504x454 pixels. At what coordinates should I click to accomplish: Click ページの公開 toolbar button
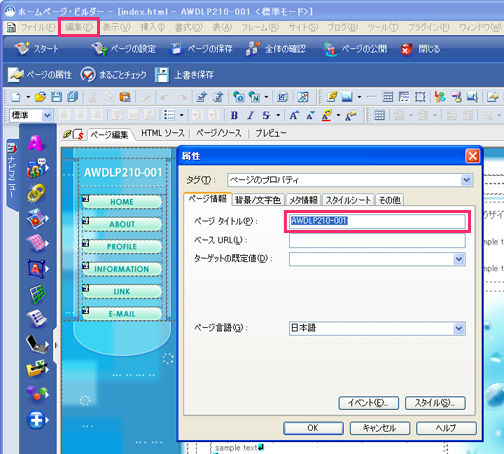coord(355,49)
